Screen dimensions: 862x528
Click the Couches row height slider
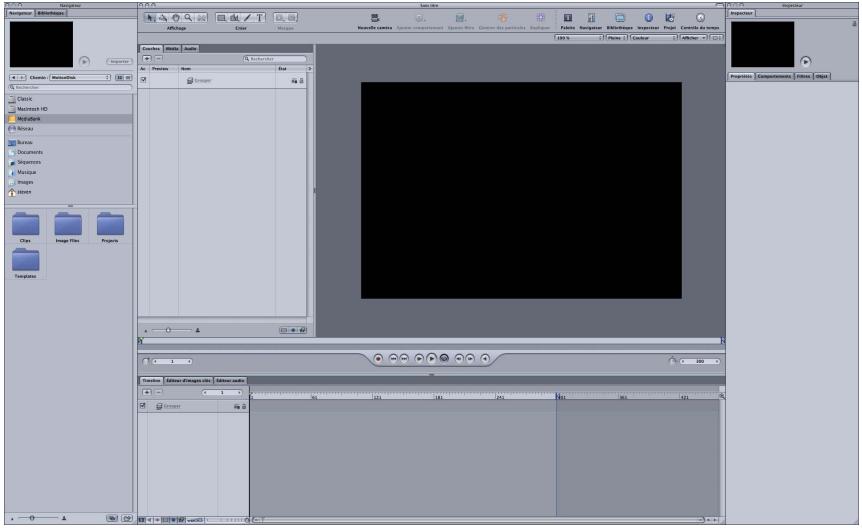(172, 330)
